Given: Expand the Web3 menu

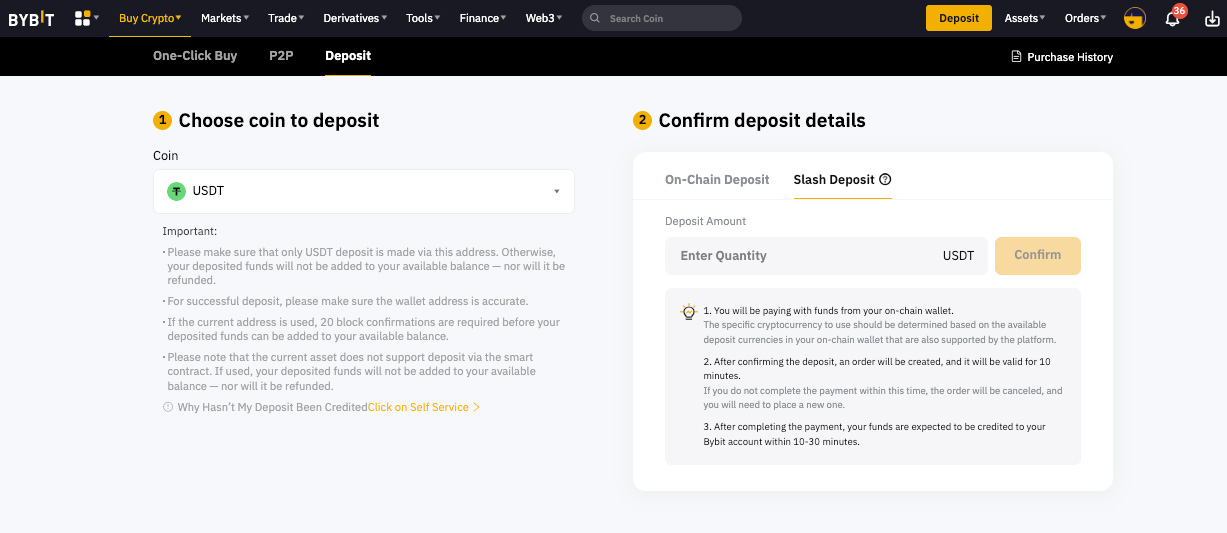Looking at the screenshot, I should click(x=544, y=18).
